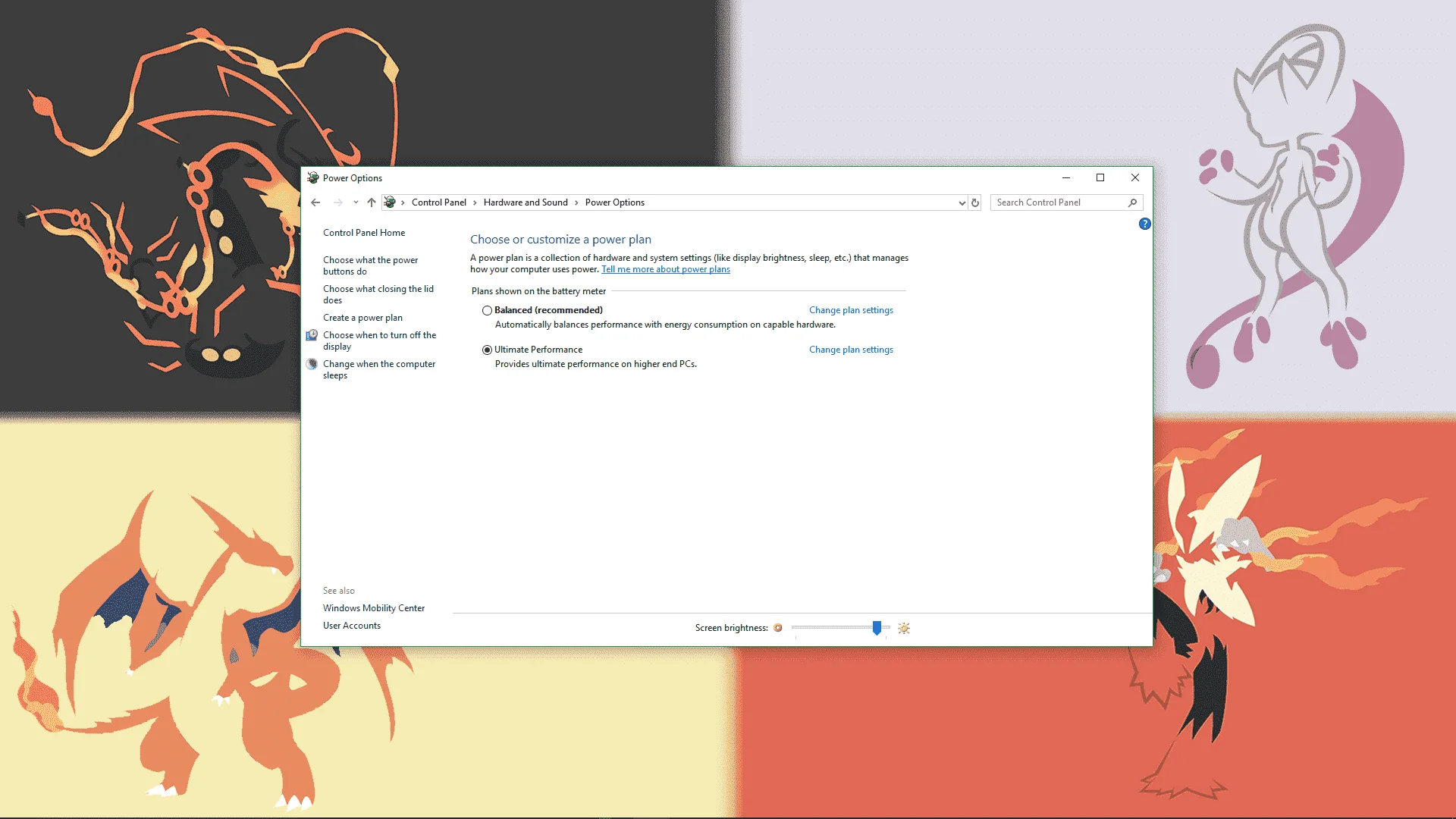Select the Ultimate Performance power plan
This screenshot has width=1456, height=819.
(487, 350)
